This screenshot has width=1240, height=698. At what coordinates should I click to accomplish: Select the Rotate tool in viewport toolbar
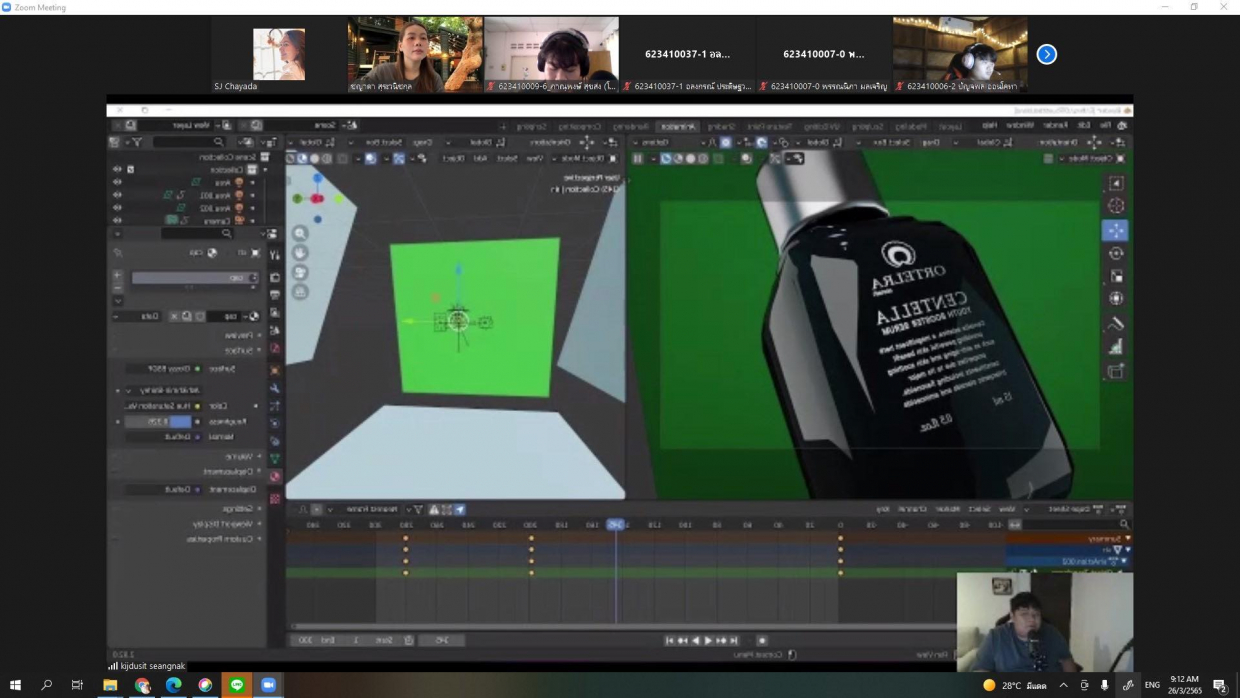[x=1115, y=253]
